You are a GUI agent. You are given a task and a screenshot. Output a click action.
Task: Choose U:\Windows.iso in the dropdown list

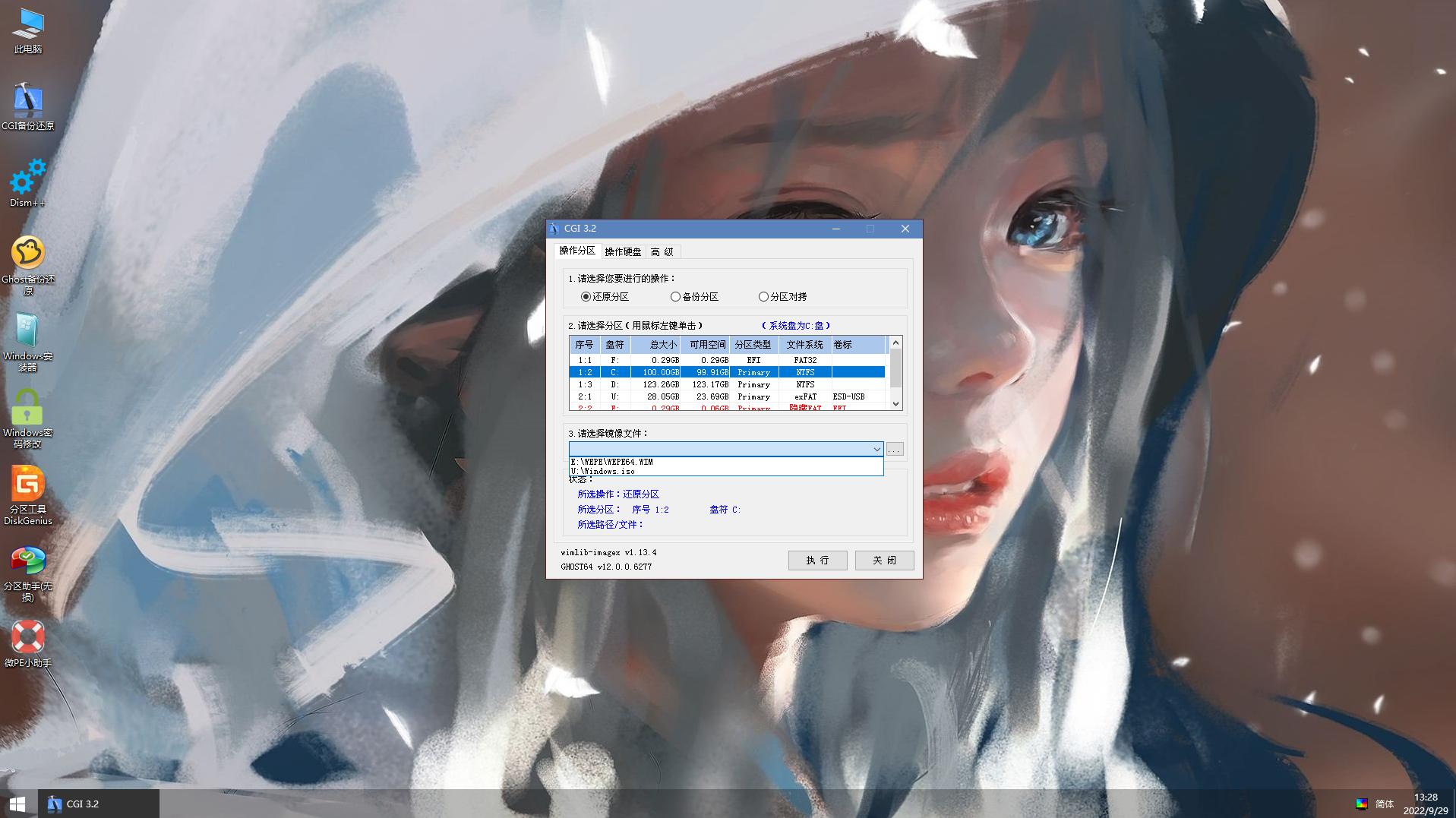pyautogui.click(x=603, y=472)
